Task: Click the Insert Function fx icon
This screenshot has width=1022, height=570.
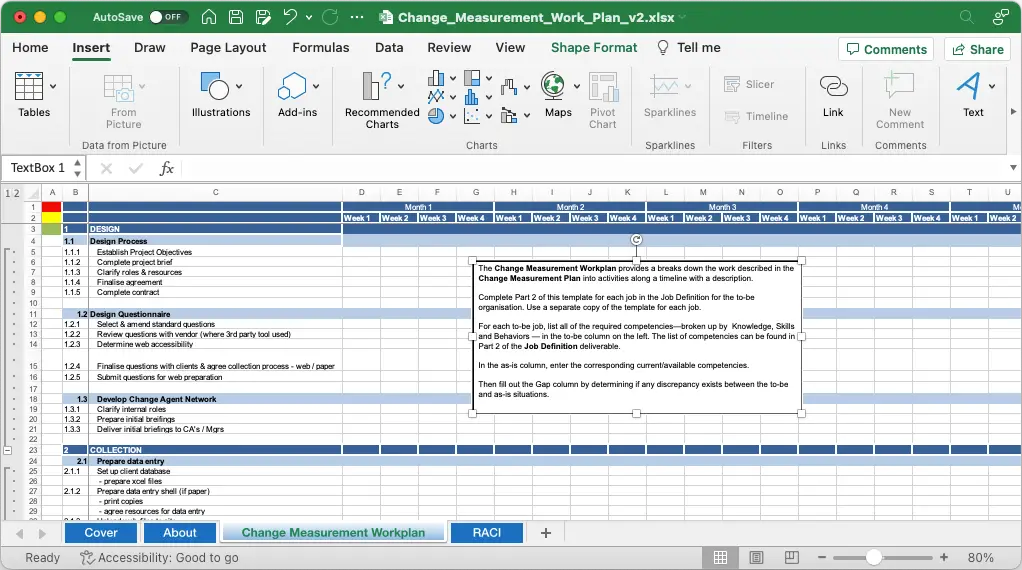Action: click(166, 168)
